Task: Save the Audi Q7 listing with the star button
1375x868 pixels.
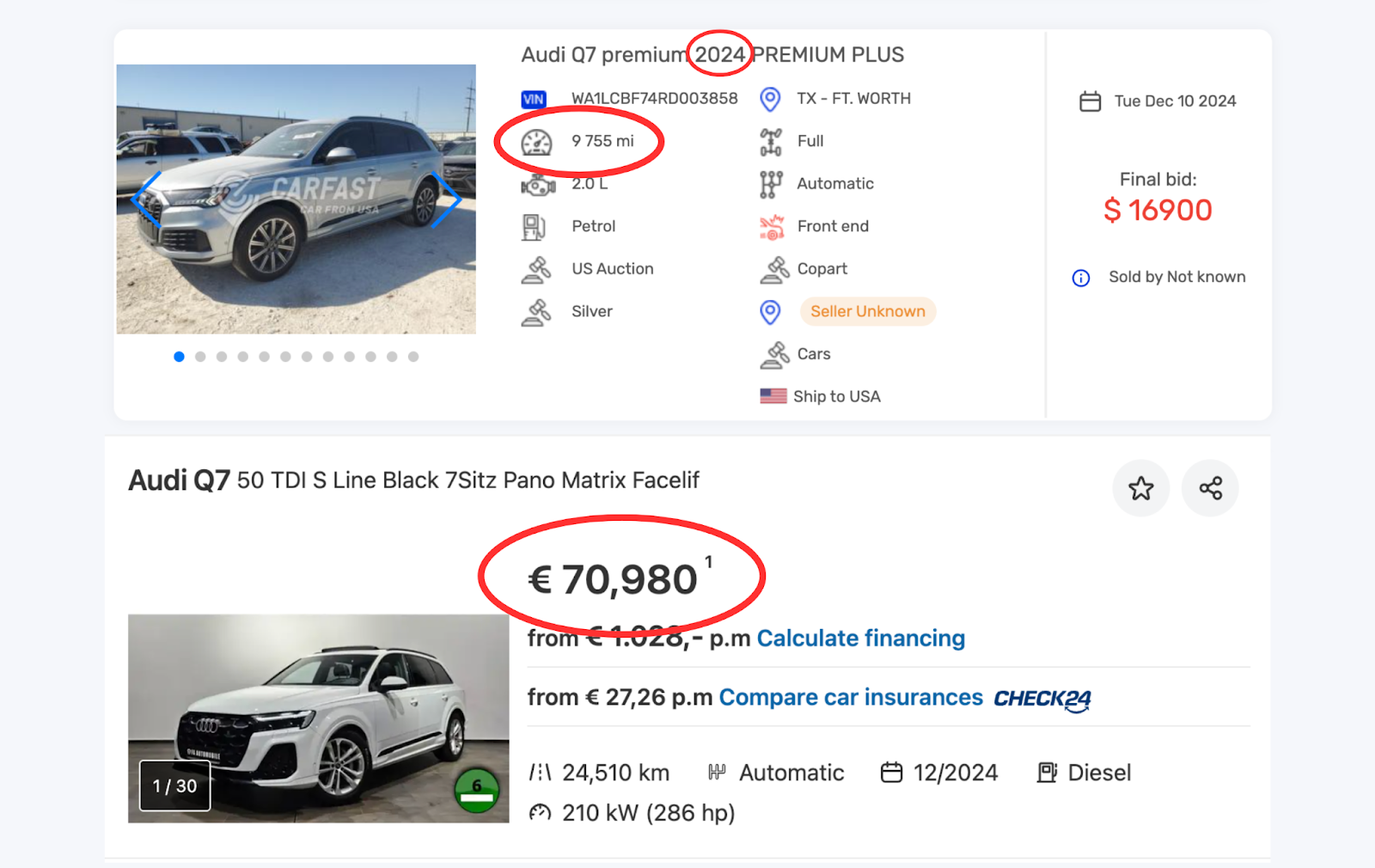Action: (x=1141, y=488)
